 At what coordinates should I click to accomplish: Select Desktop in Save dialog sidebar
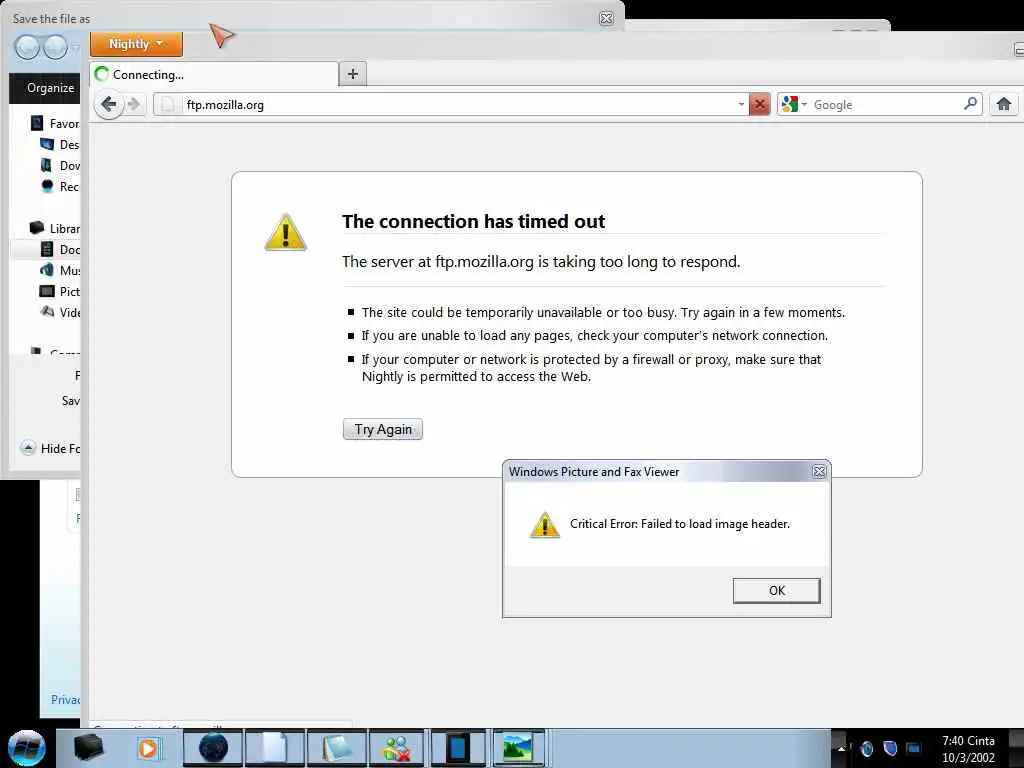point(60,144)
